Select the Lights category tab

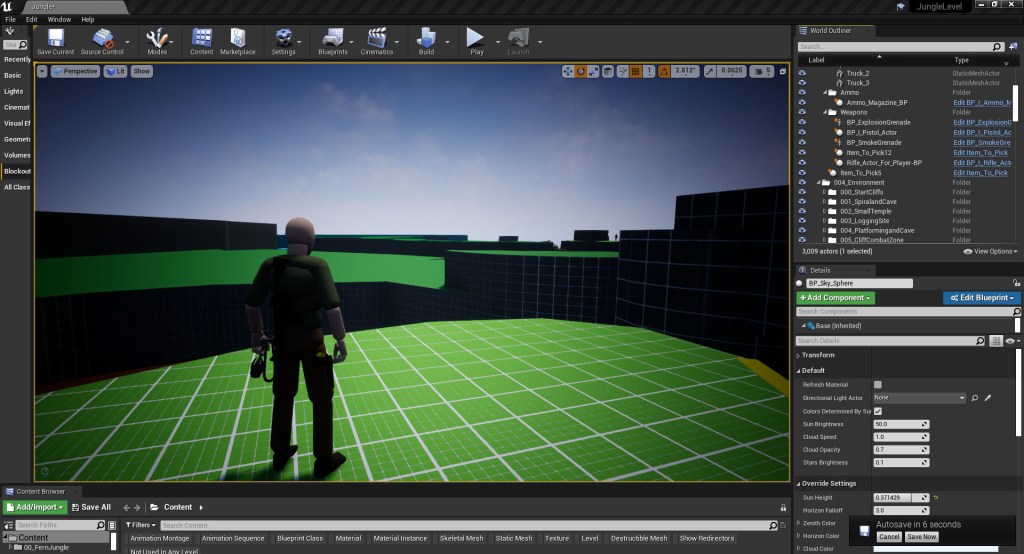[x=14, y=91]
